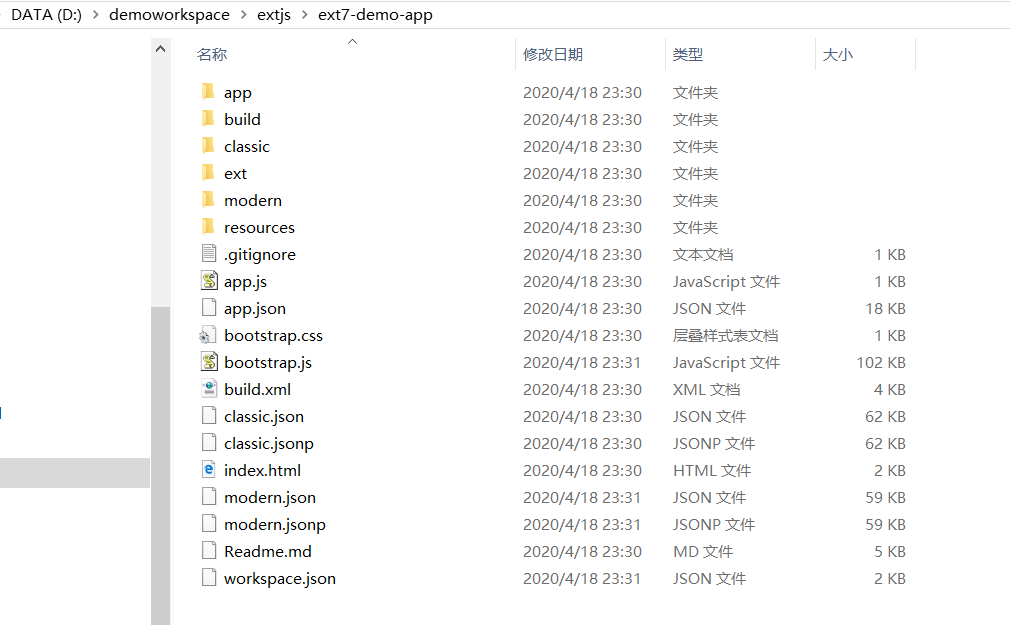
Task: Select the bootstrap.css stylesheet file icon
Action: point(207,335)
